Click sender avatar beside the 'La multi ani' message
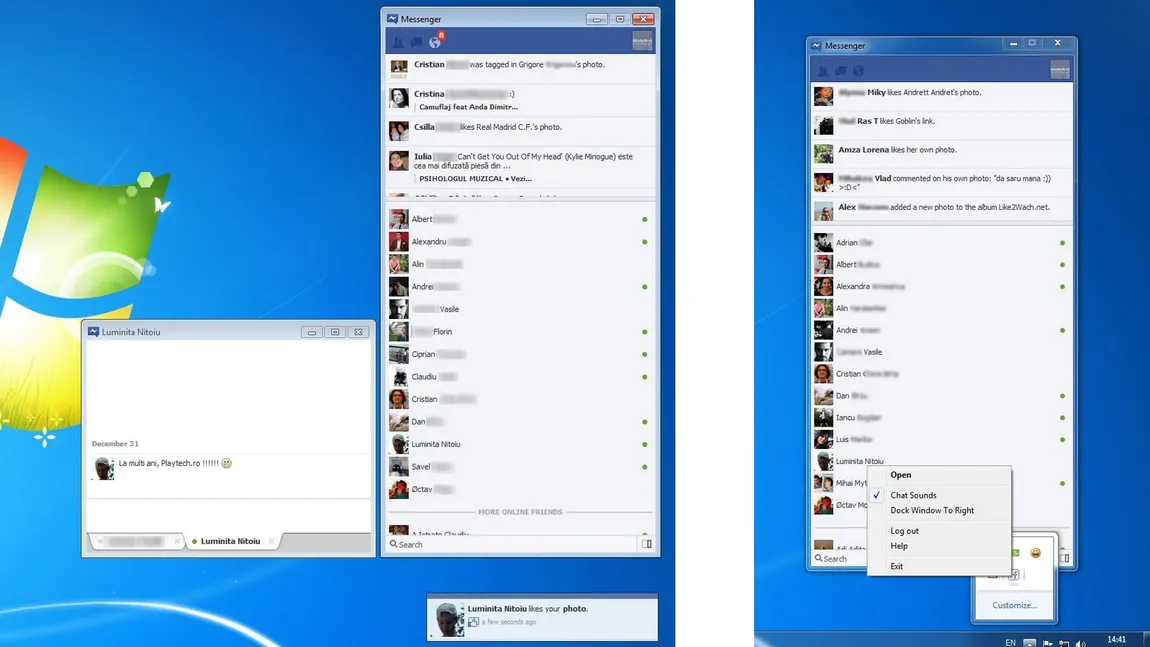The width and height of the screenshot is (1150, 647). click(104, 468)
